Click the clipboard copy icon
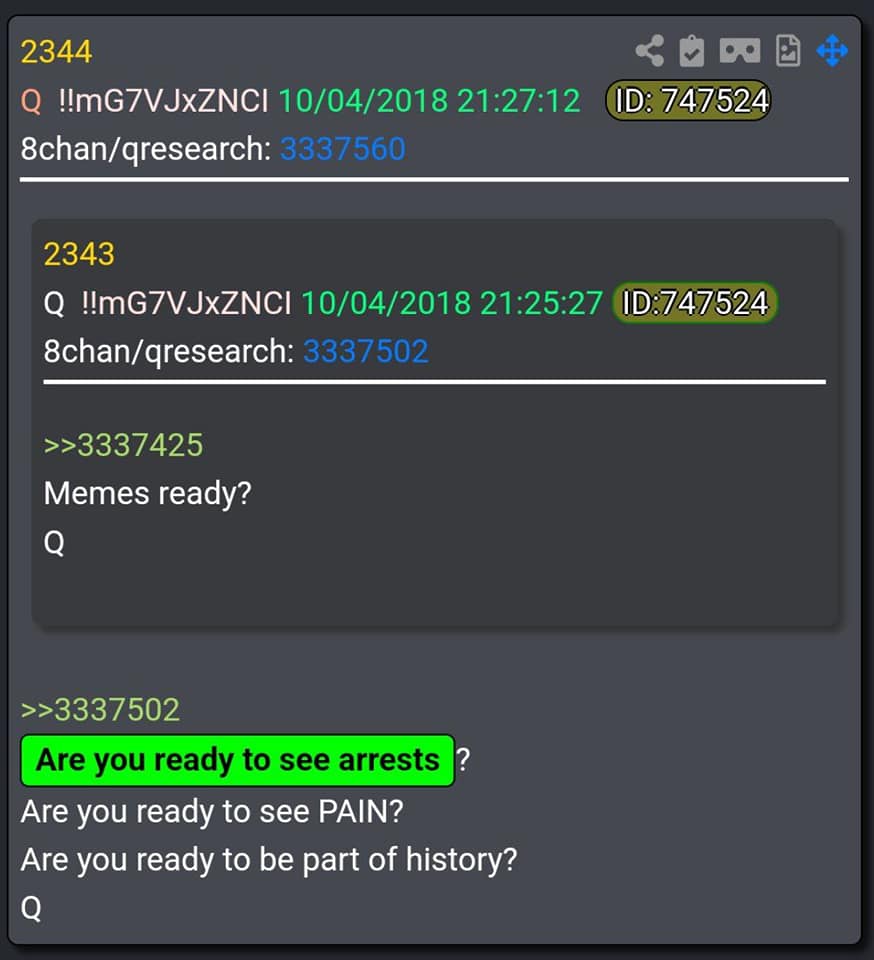Image resolution: width=874 pixels, height=960 pixels. pos(692,51)
